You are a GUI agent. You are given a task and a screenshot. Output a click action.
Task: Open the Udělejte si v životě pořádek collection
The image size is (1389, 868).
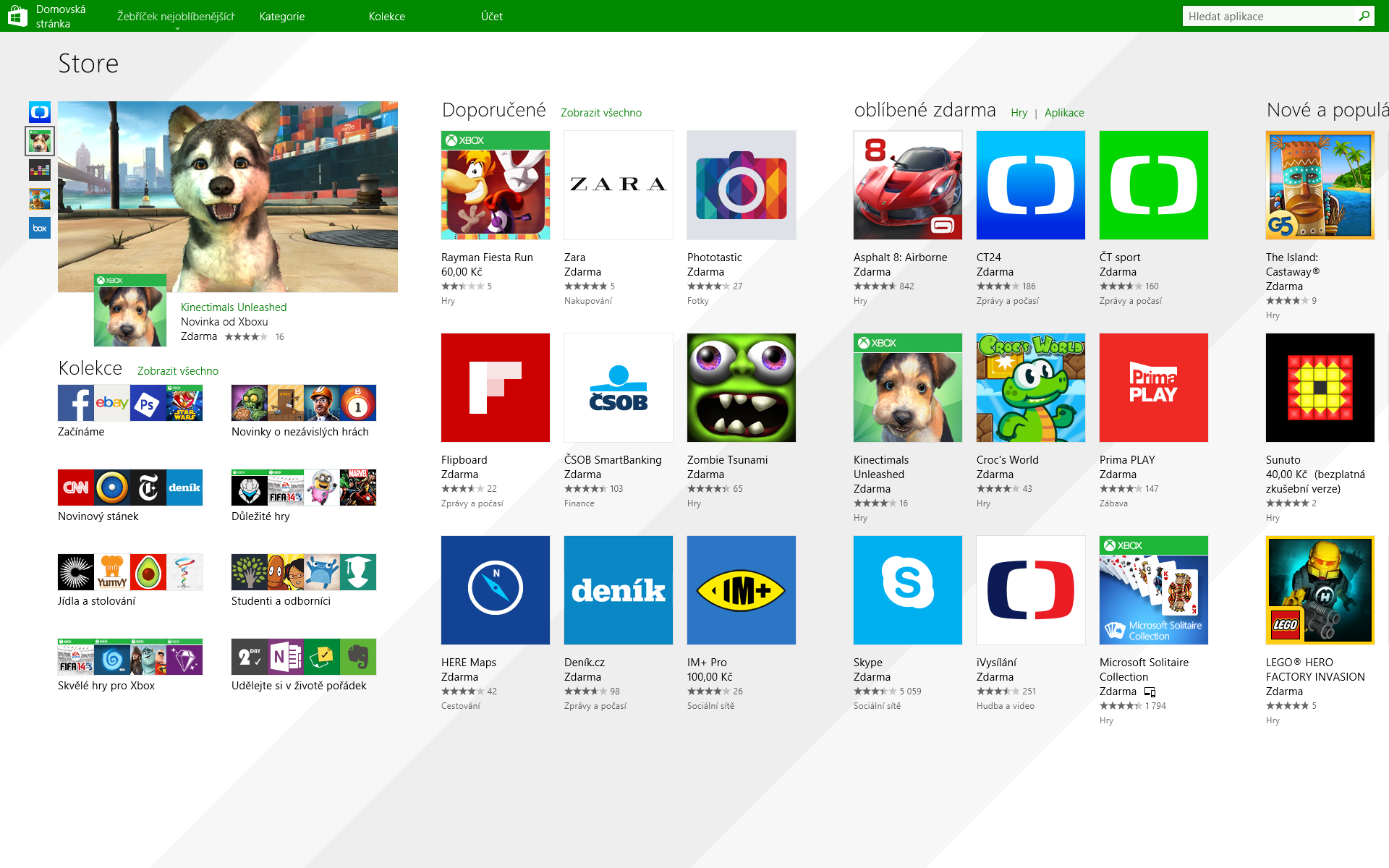[x=304, y=665]
